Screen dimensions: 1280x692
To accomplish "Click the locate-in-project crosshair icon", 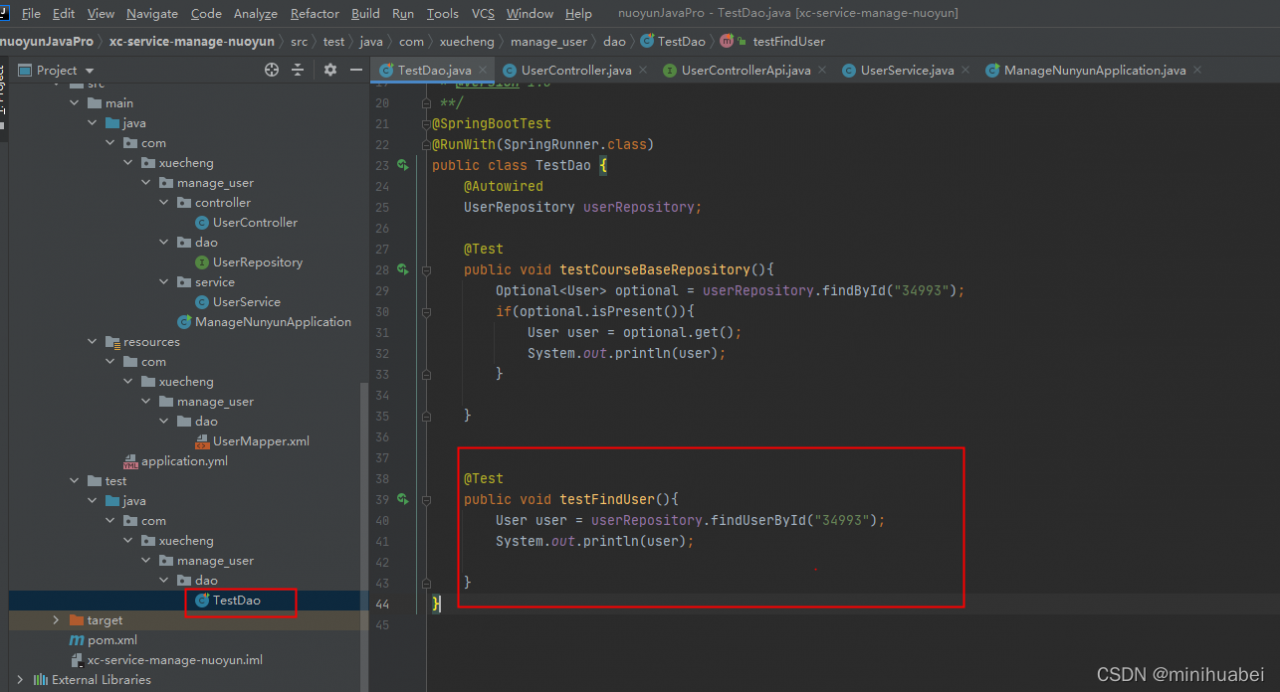I will 271,70.
